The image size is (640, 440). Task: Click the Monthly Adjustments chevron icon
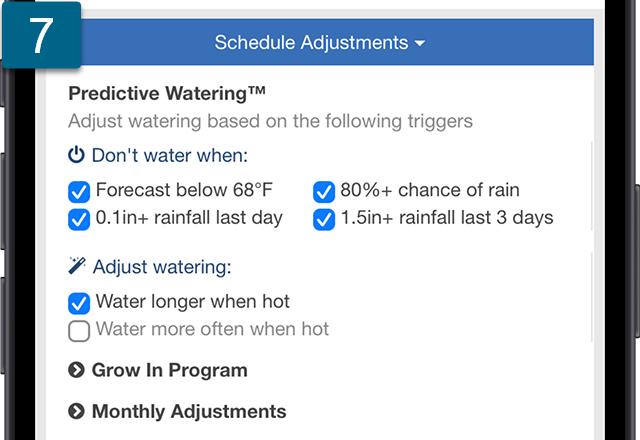76,411
